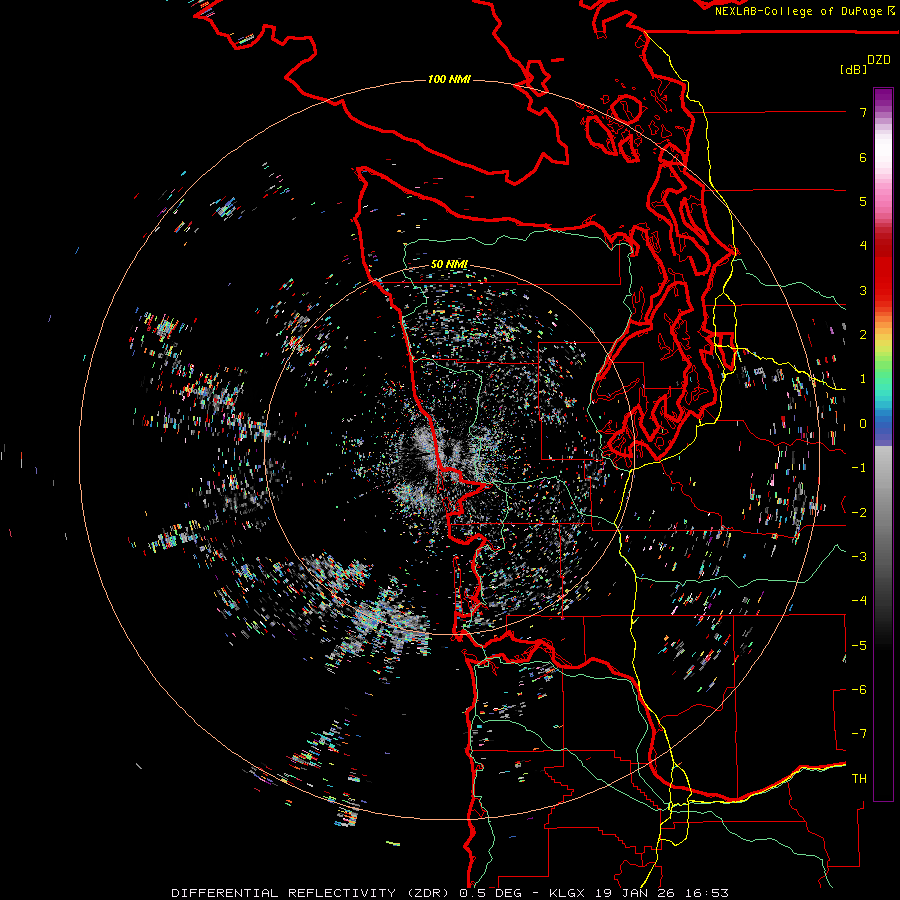Viewport: 900px width, 900px height.
Task: Click the 3 value on the scale
Action: point(863,290)
